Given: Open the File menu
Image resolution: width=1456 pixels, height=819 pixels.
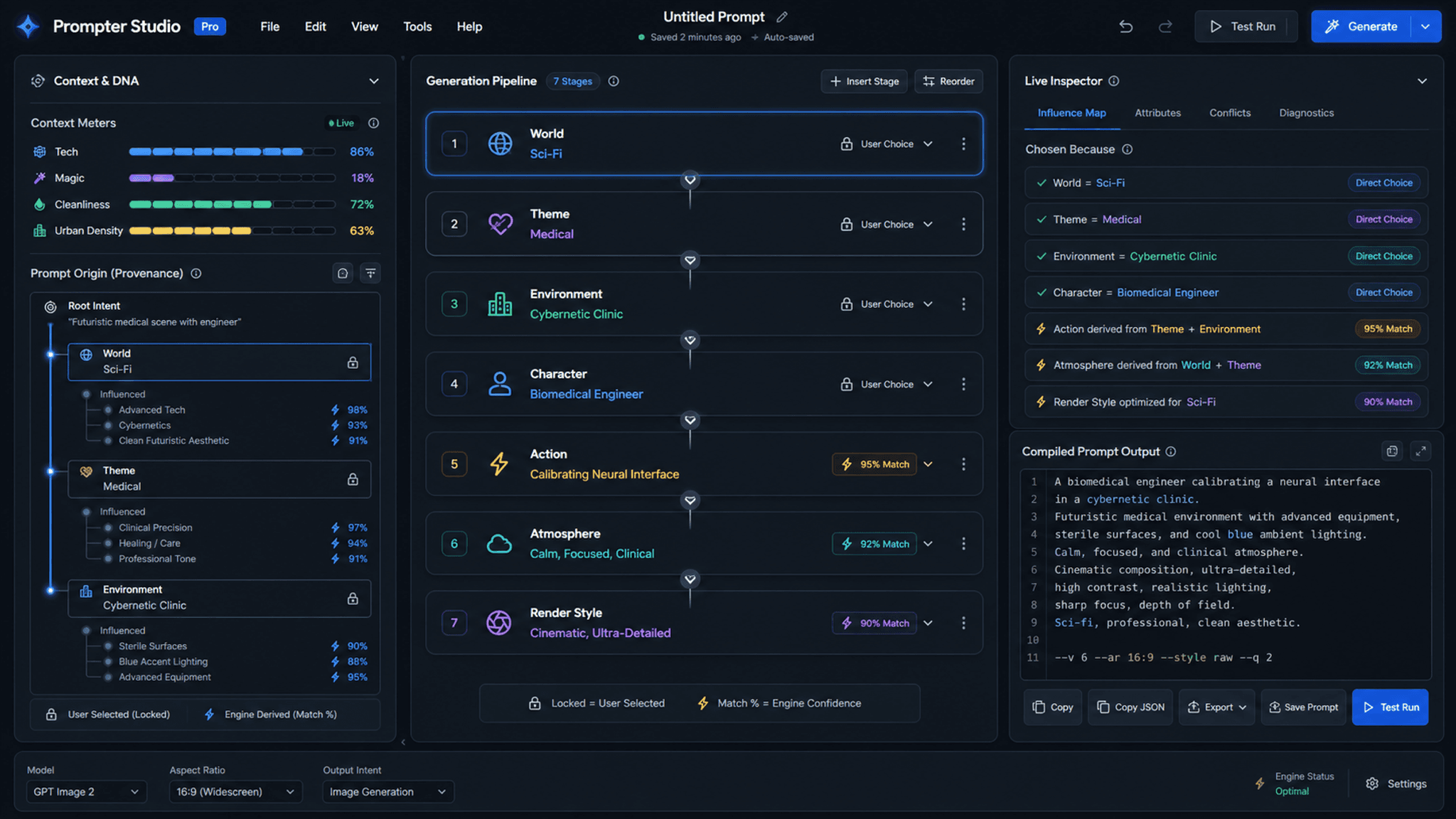Looking at the screenshot, I should tap(270, 26).
